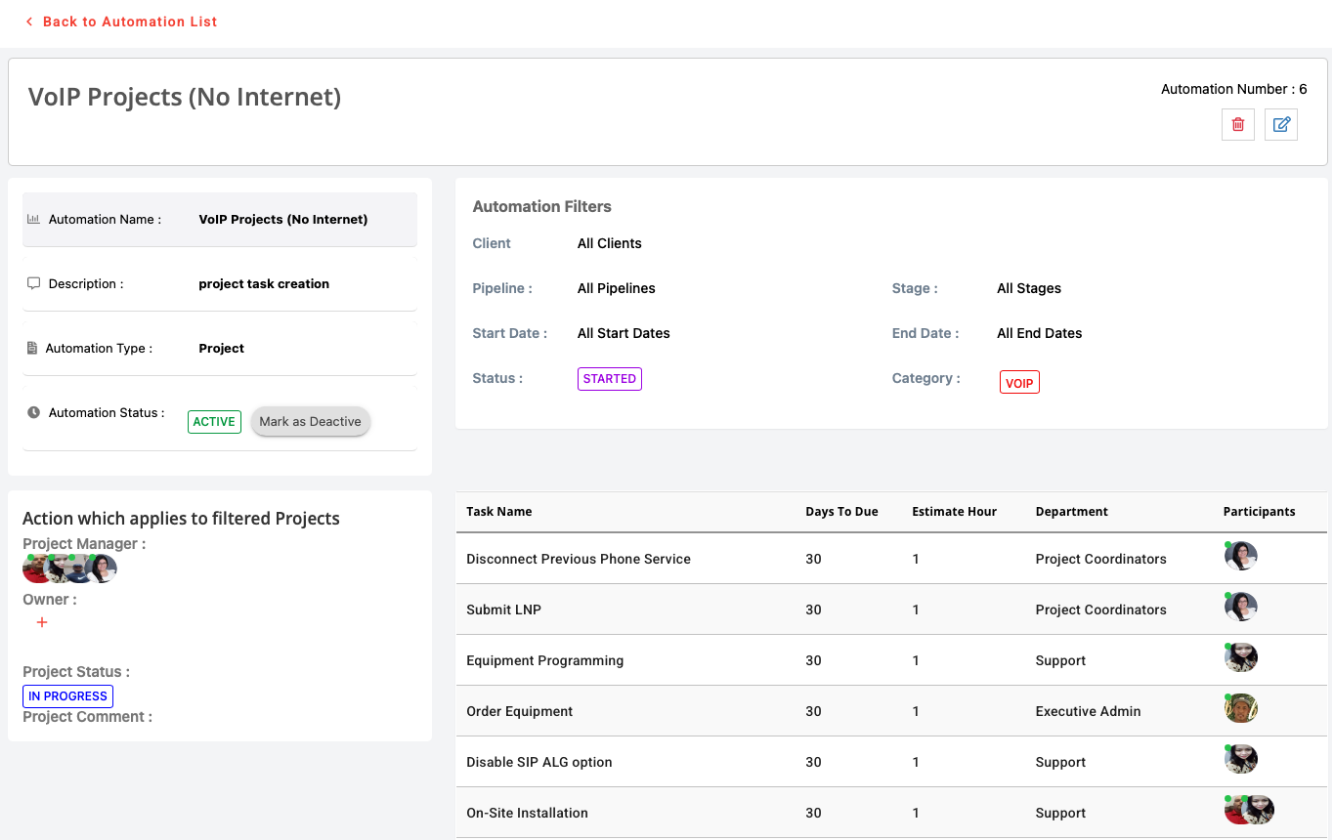This screenshot has width=1332, height=840.
Task: Click the Days To Due column header
Action: (x=841, y=511)
